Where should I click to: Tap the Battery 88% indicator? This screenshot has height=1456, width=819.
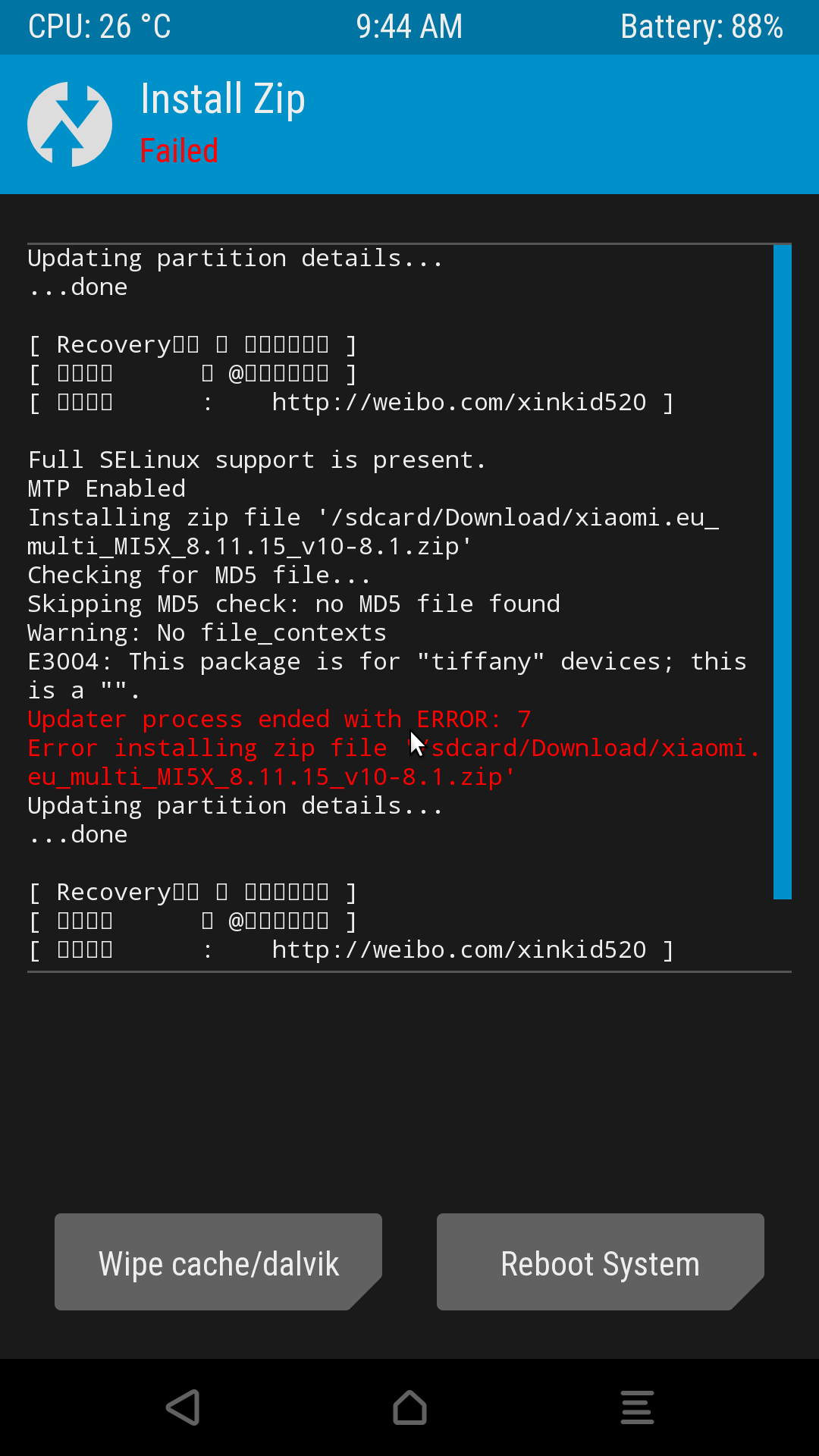click(x=701, y=27)
